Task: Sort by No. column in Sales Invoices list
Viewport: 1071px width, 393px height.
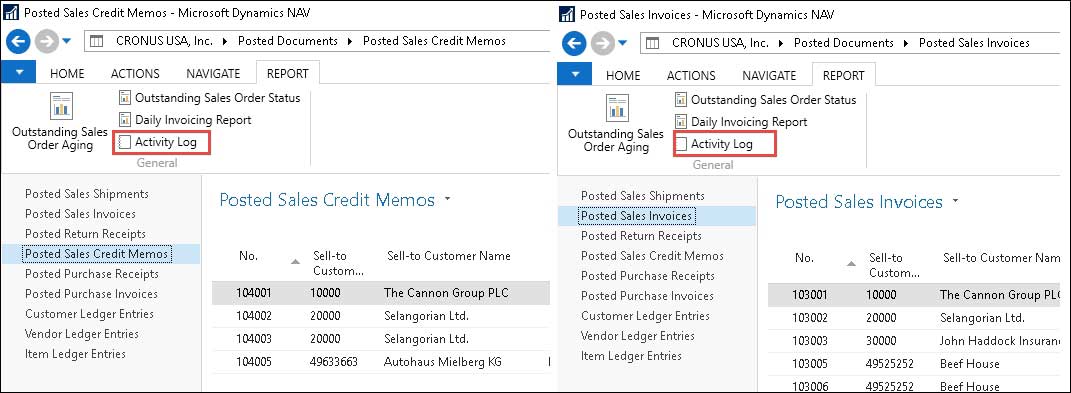Action: click(804, 258)
